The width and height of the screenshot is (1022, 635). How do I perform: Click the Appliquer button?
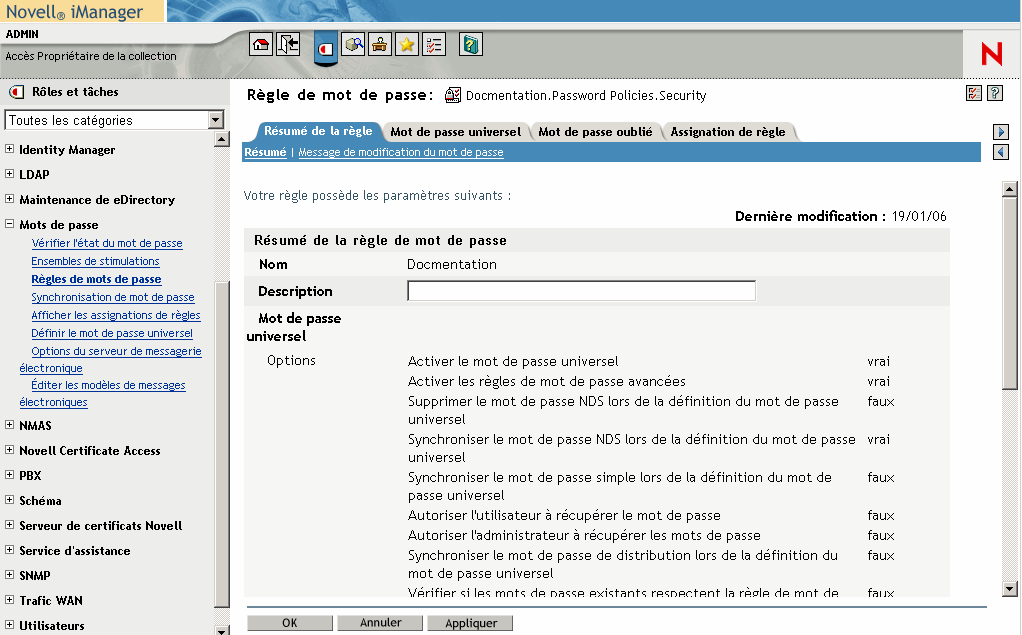471,623
